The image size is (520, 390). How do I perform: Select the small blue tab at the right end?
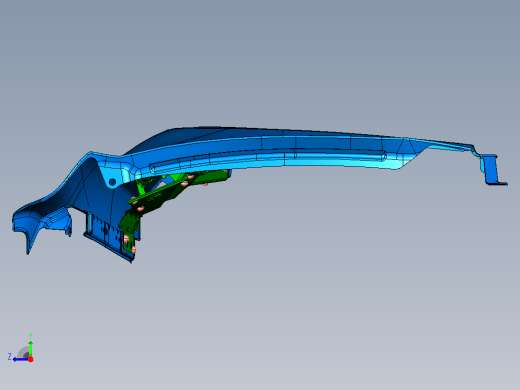click(493, 169)
